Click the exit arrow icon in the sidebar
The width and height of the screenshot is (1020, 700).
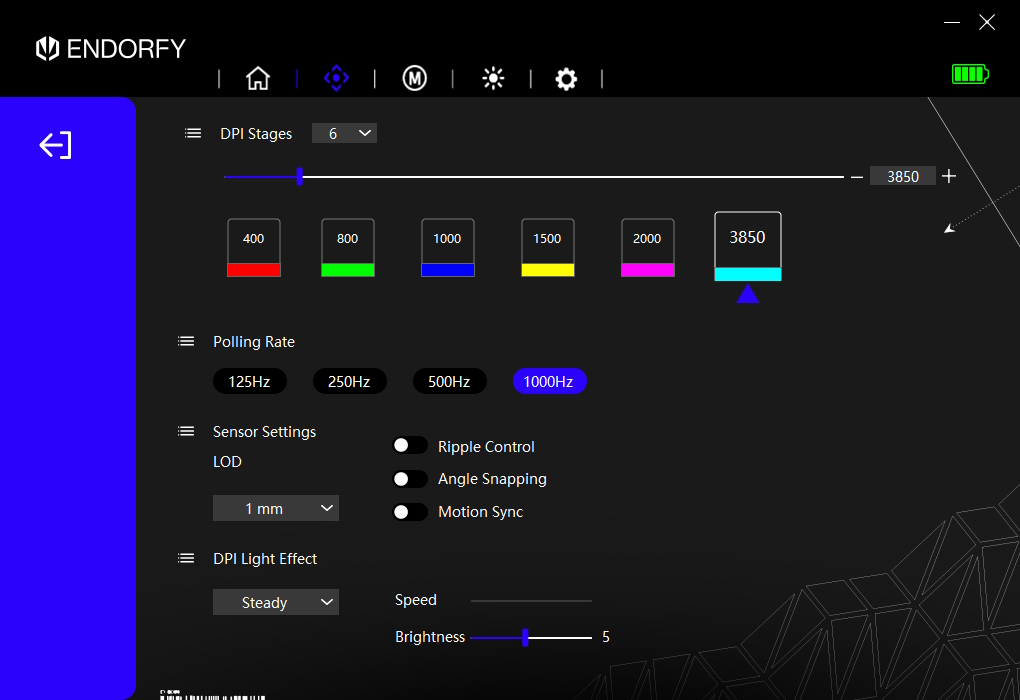click(55, 145)
